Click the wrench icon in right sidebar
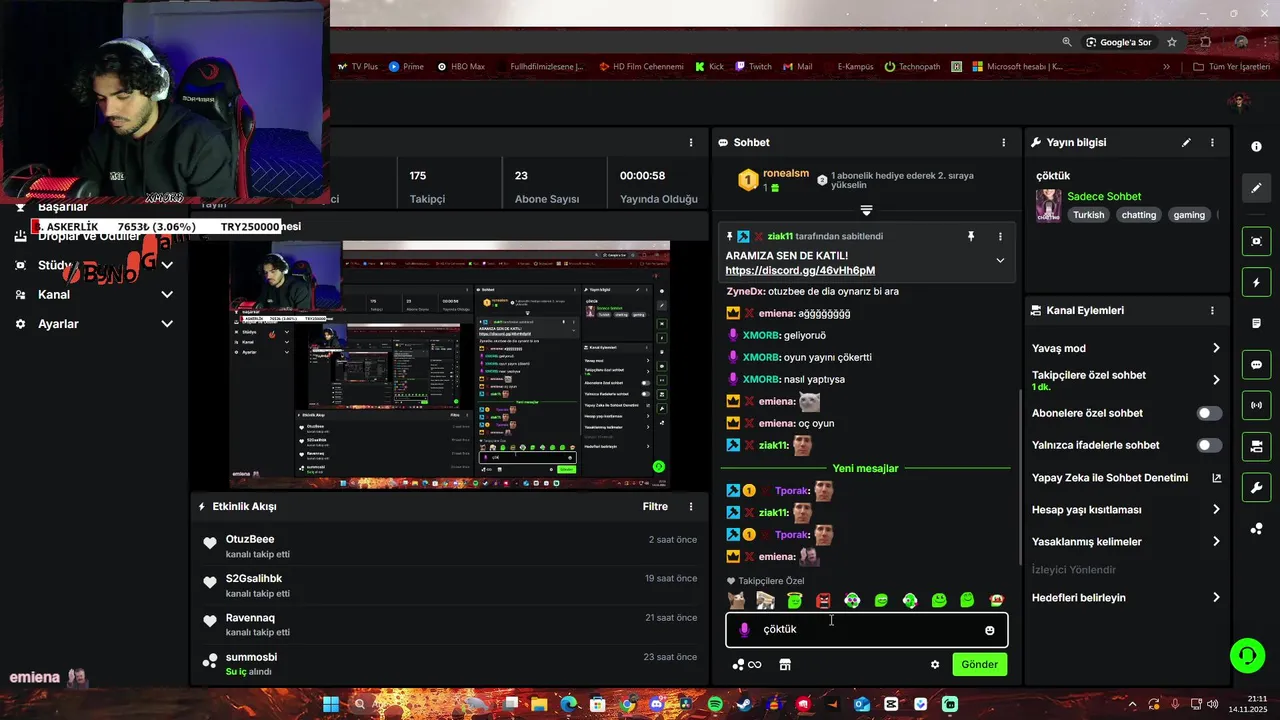Viewport: 1280px width, 720px height. click(x=1256, y=488)
